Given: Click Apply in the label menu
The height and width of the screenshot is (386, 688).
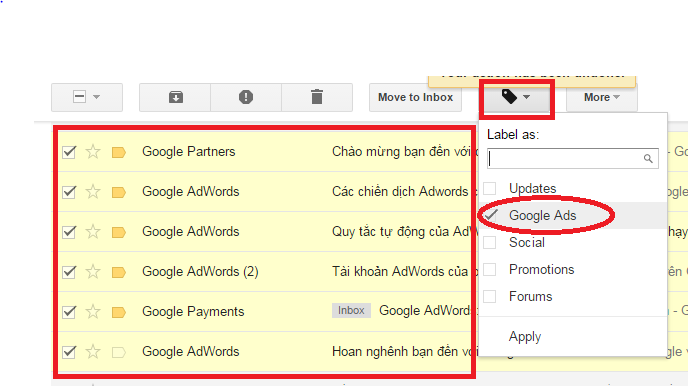Looking at the screenshot, I should point(525,336).
